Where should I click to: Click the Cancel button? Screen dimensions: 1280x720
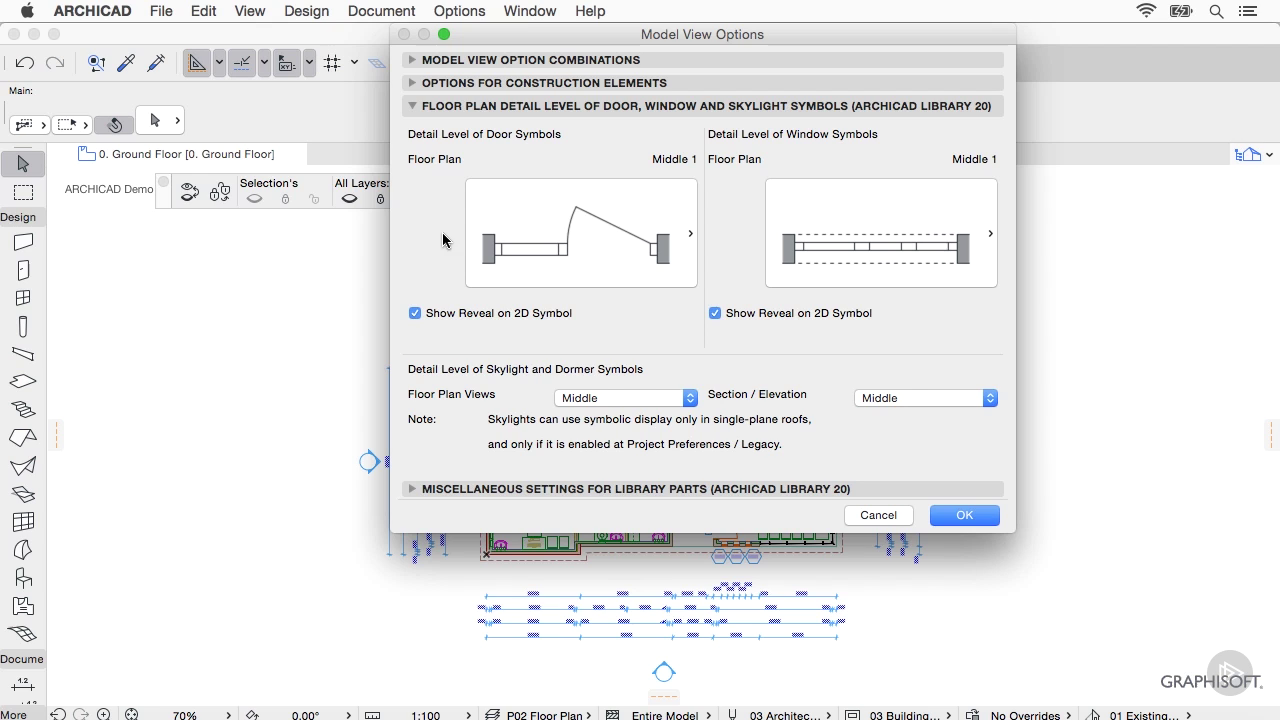point(878,515)
